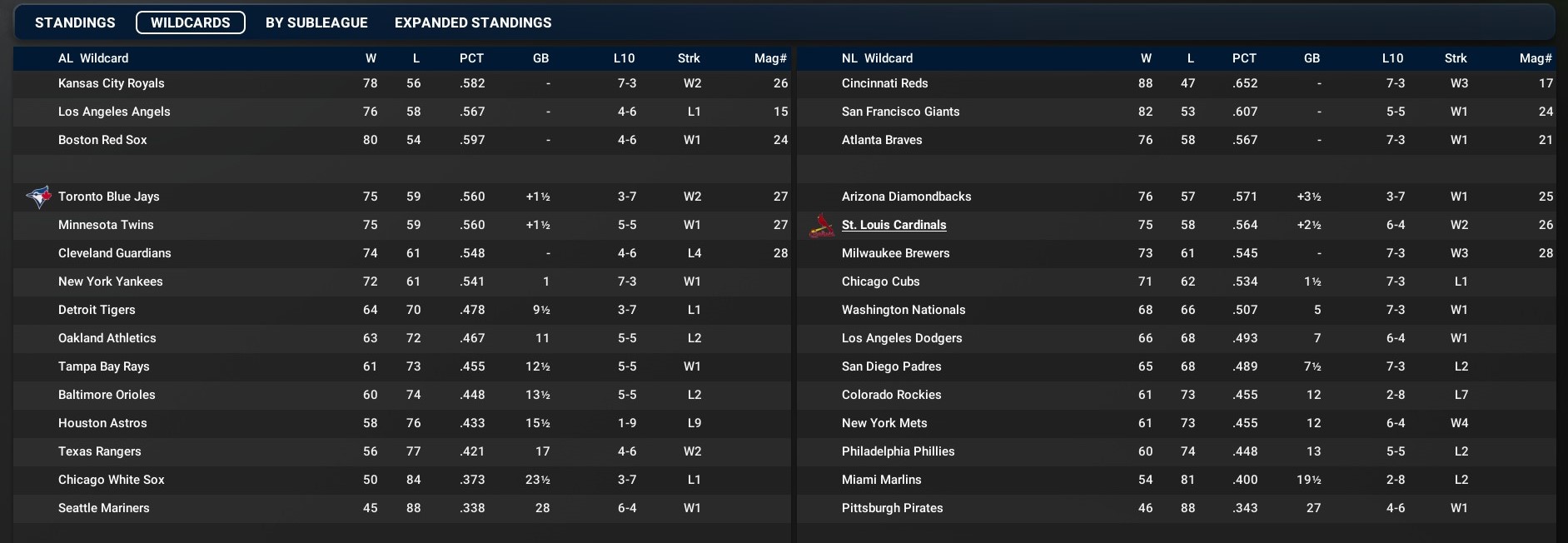The image size is (1568, 543).
Task: Click the AL Wildcard Strk column header
Action: pos(689,58)
